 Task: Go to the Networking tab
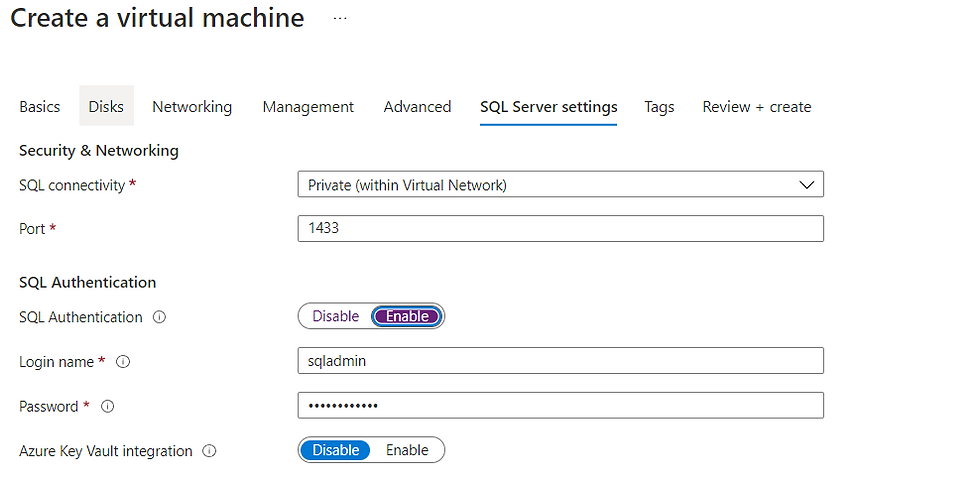(192, 107)
